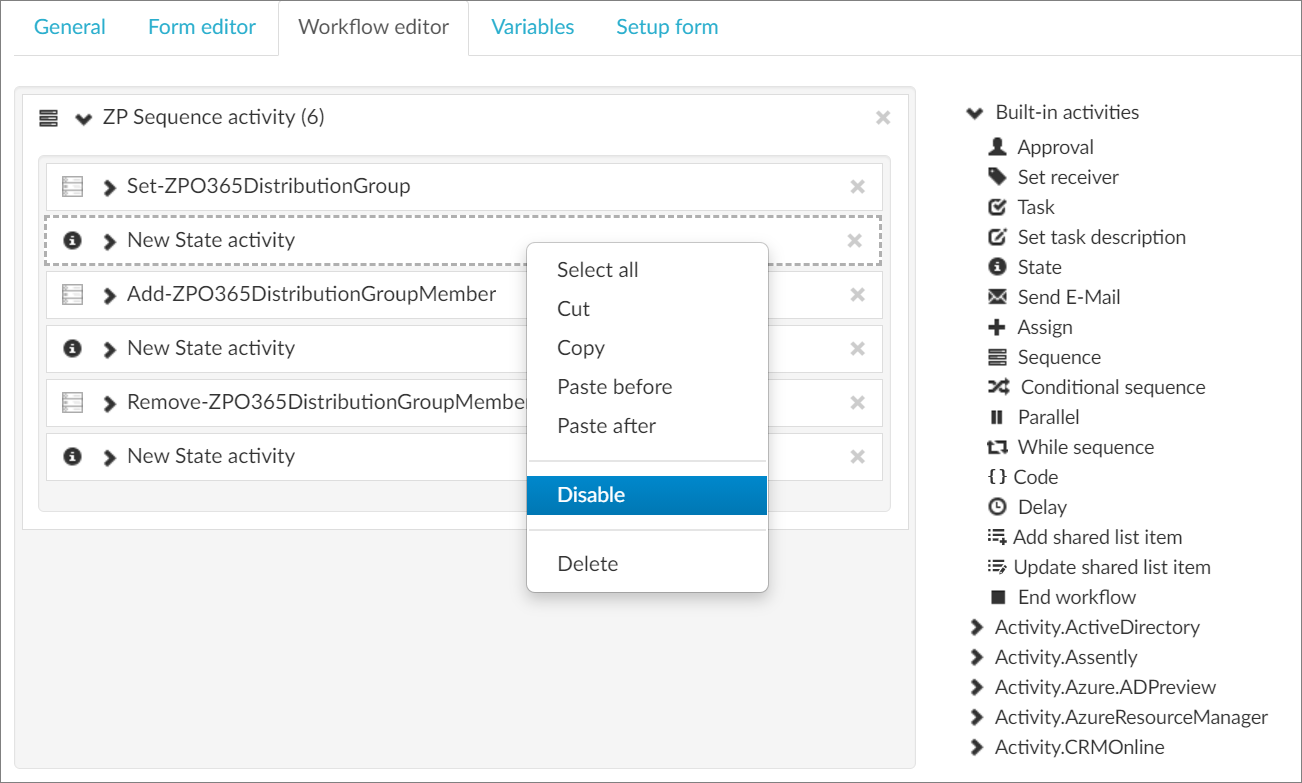The image size is (1302, 783).
Task: Expand the Add-ZPO365DistributionGroupMember activity
Action: (x=110, y=295)
